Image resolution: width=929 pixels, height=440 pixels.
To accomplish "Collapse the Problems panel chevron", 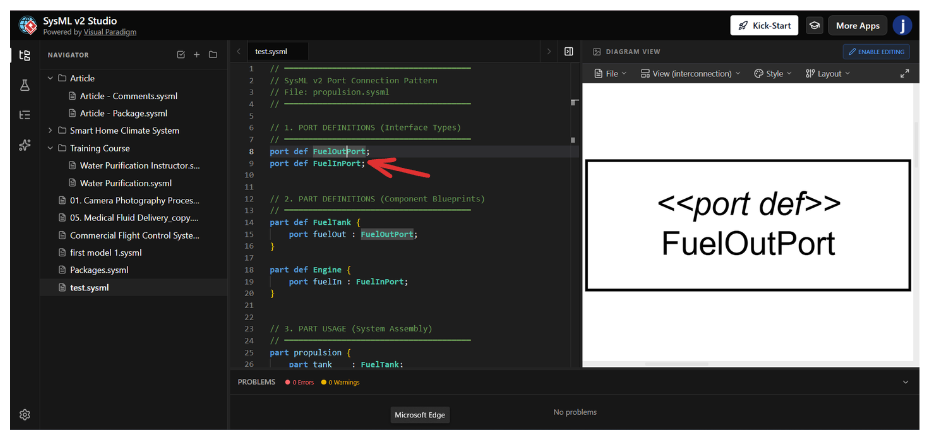I will click(905, 383).
